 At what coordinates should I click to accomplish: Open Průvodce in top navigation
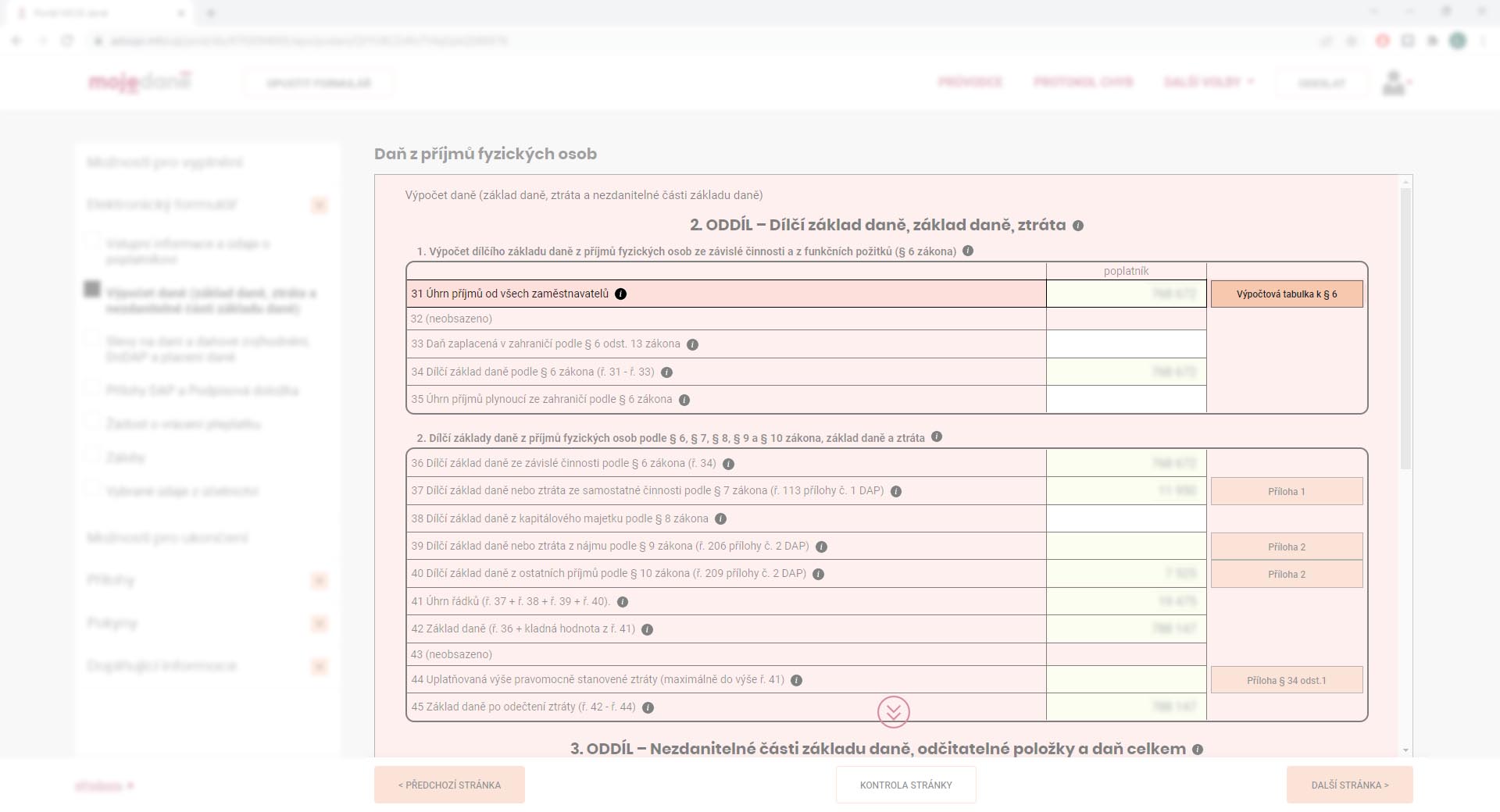[970, 82]
